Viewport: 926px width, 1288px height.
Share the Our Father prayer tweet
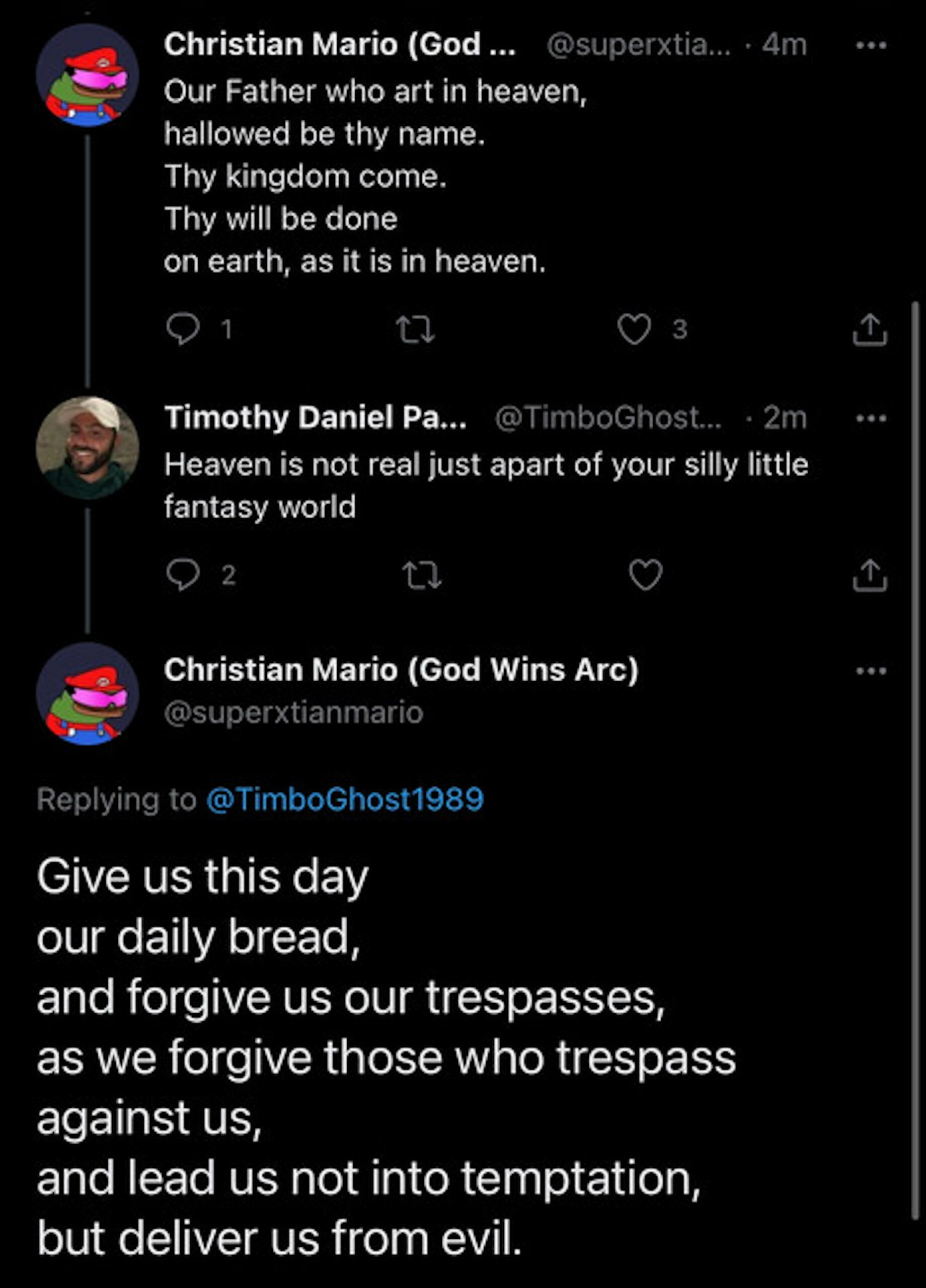(x=869, y=330)
